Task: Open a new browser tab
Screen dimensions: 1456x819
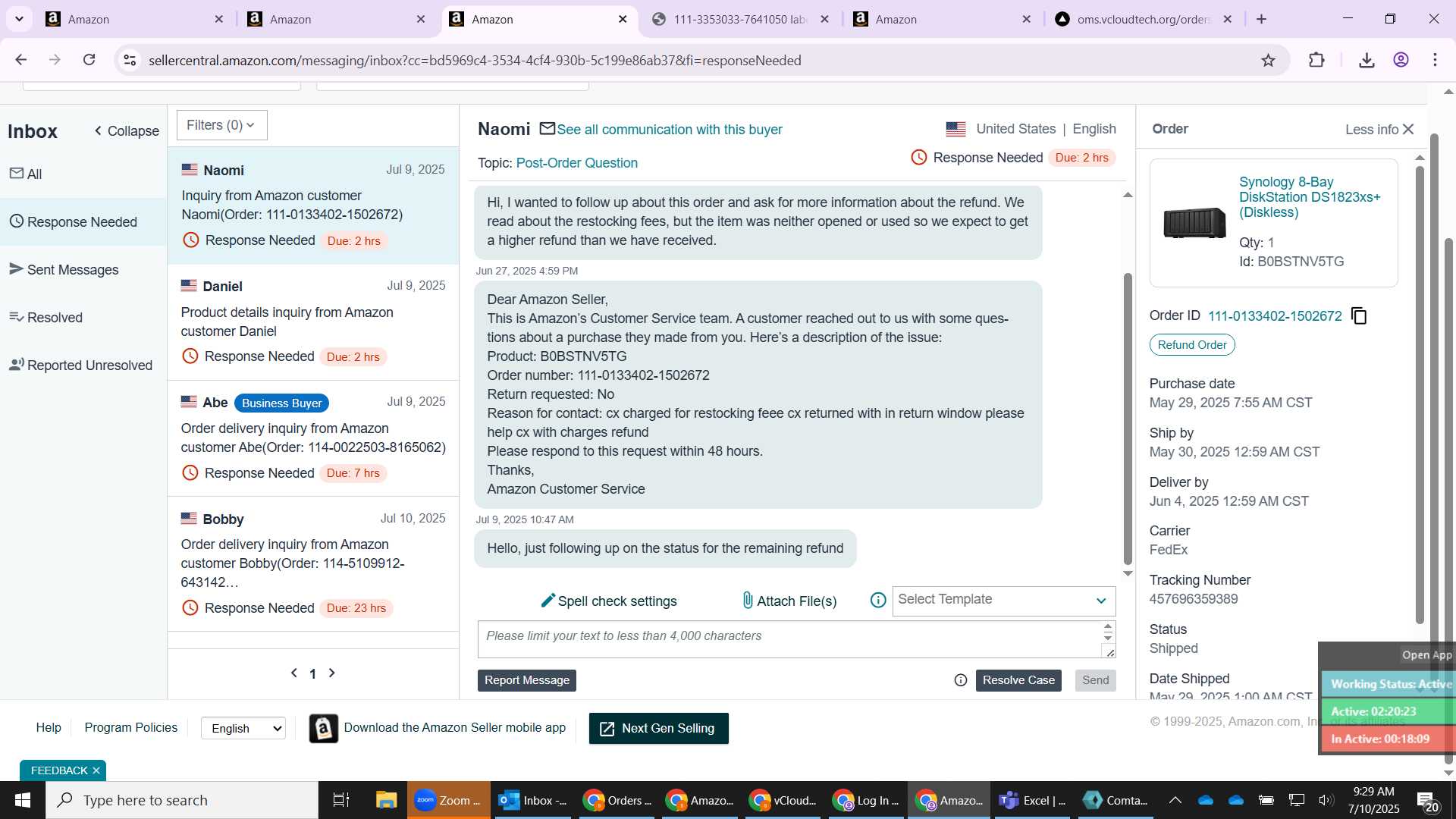Action: point(1262,19)
